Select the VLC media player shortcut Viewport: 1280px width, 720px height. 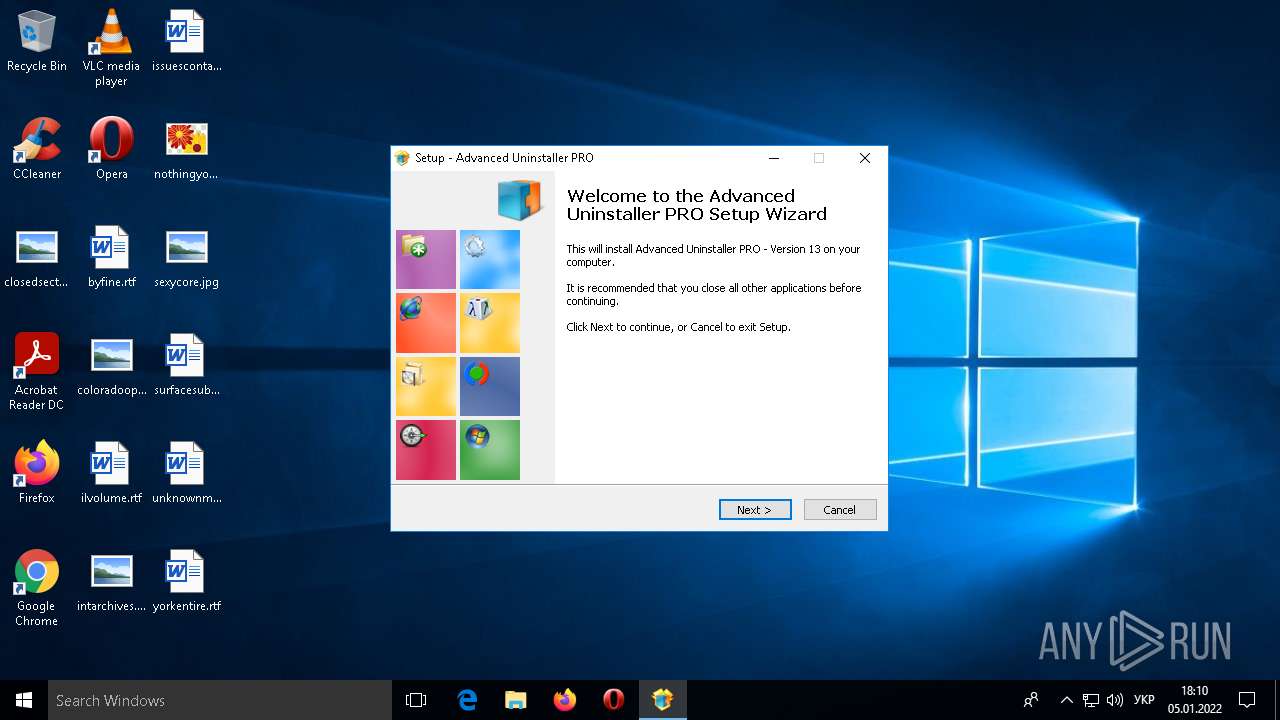pyautogui.click(x=111, y=48)
